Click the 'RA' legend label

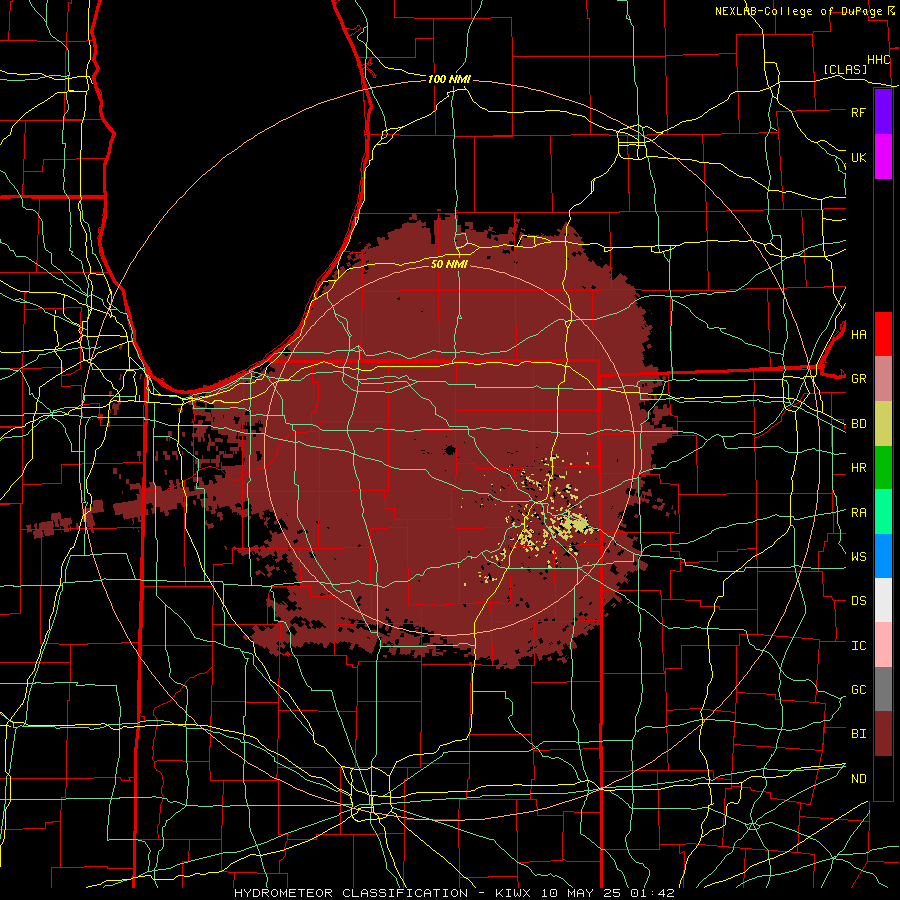point(858,513)
